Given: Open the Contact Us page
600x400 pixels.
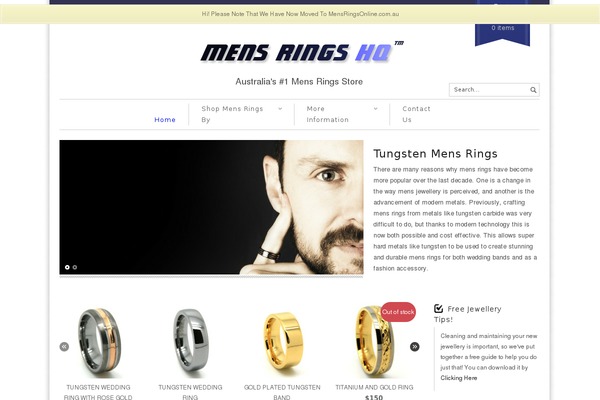Looking at the screenshot, I should pos(416,114).
